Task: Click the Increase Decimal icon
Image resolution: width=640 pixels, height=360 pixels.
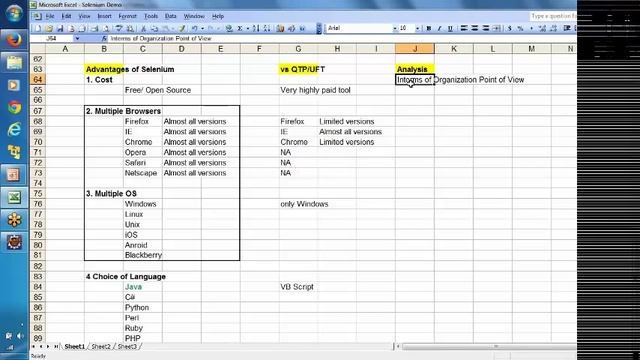Action: pos(542,28)
